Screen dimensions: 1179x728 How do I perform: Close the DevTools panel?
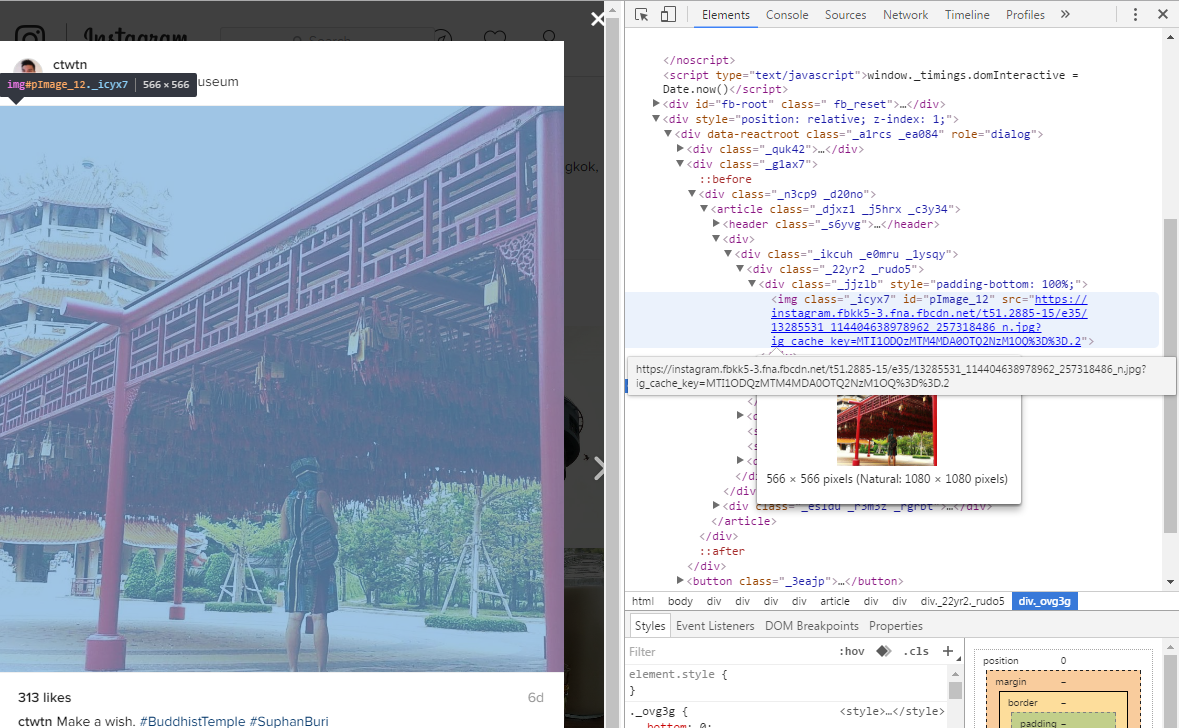point(1162,14)
